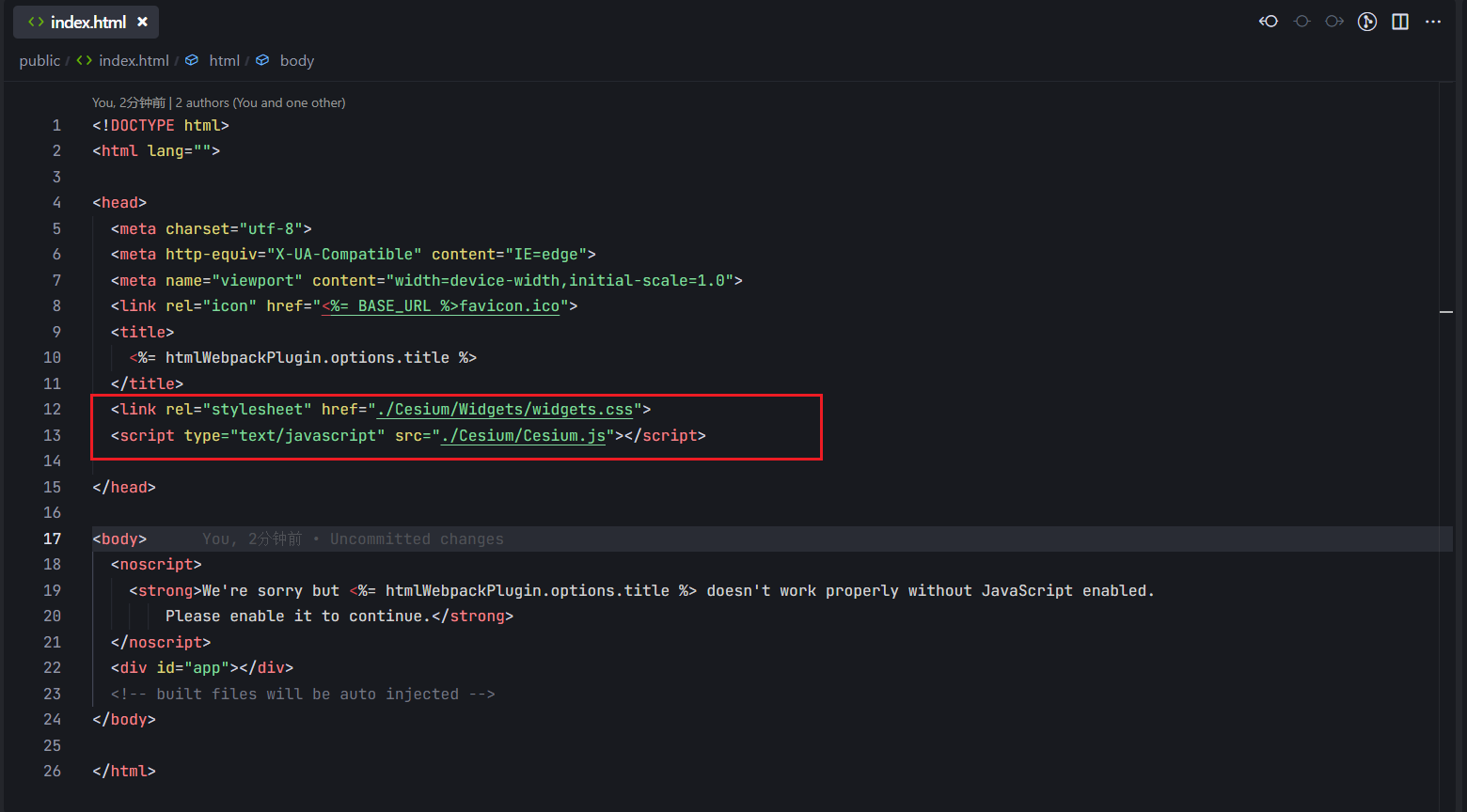Click the HTML file icon in the breadcrumb

85,60
